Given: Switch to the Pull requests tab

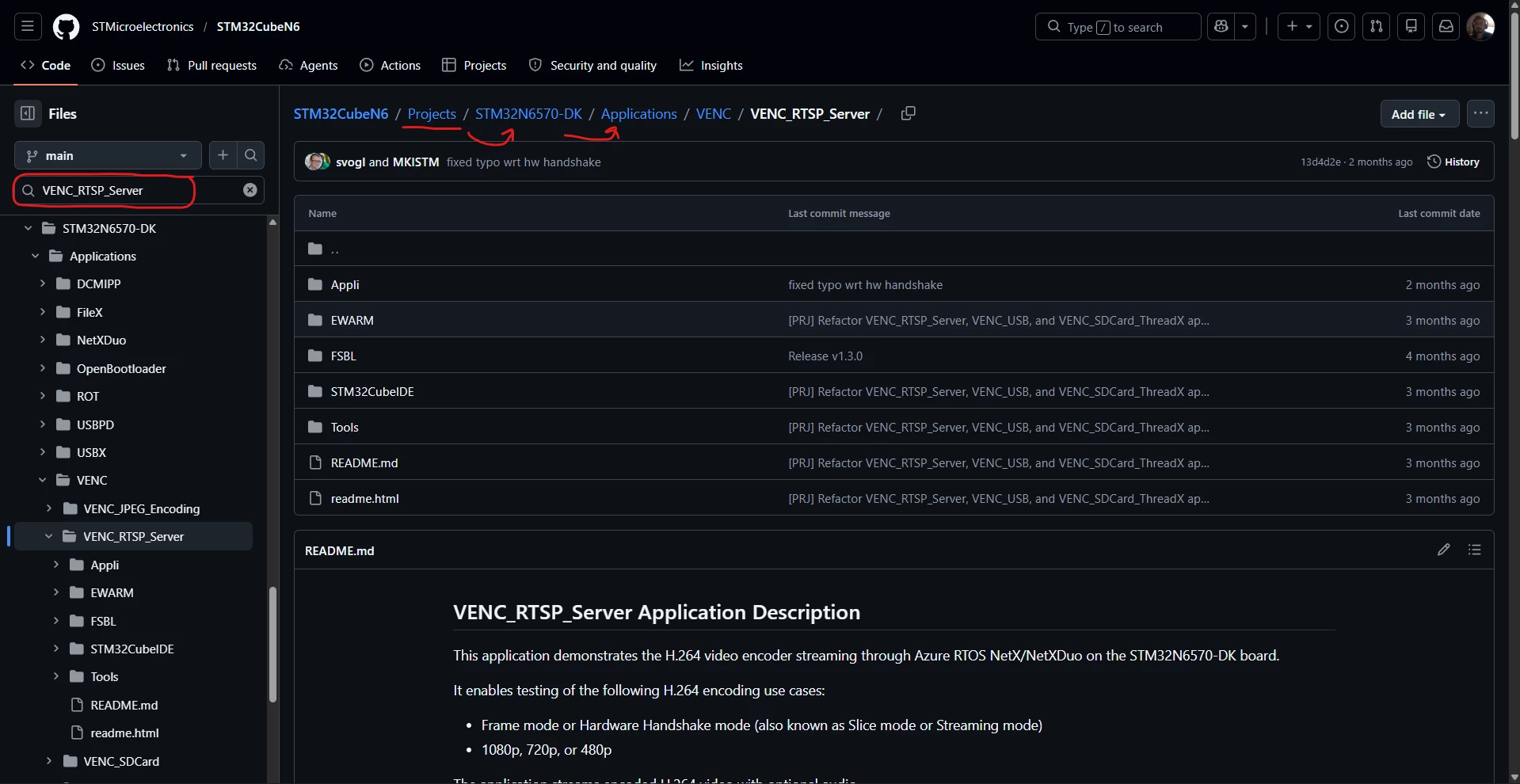Looking at the screenshot, I should coord(212,66).
